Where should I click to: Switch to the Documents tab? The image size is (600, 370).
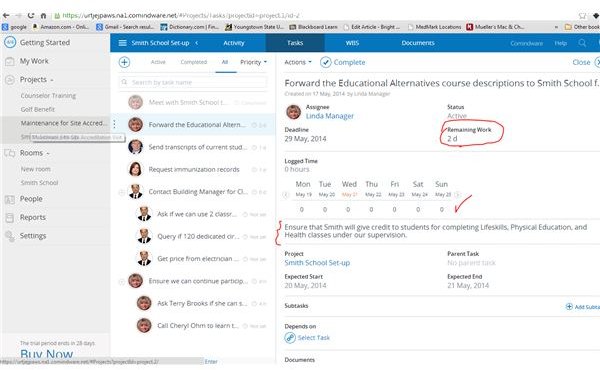[418, 43]
